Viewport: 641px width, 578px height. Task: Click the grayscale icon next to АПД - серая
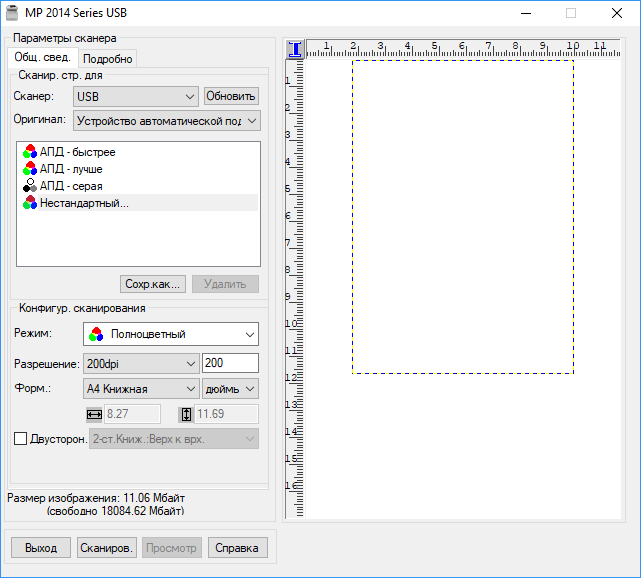pos(30,186)
